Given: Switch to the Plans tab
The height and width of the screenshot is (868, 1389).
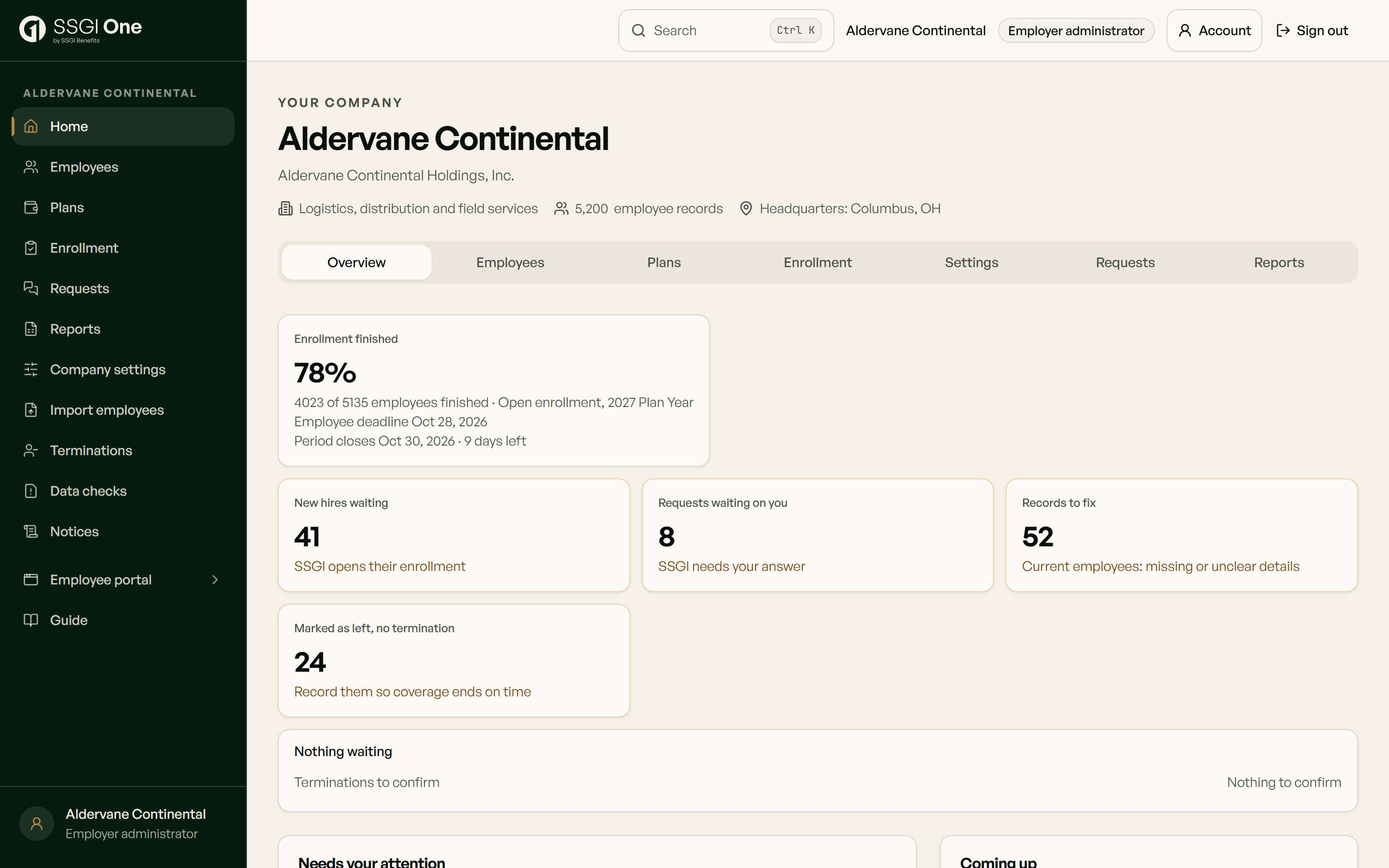Looking at the screenshot, I should coord(664,262).
